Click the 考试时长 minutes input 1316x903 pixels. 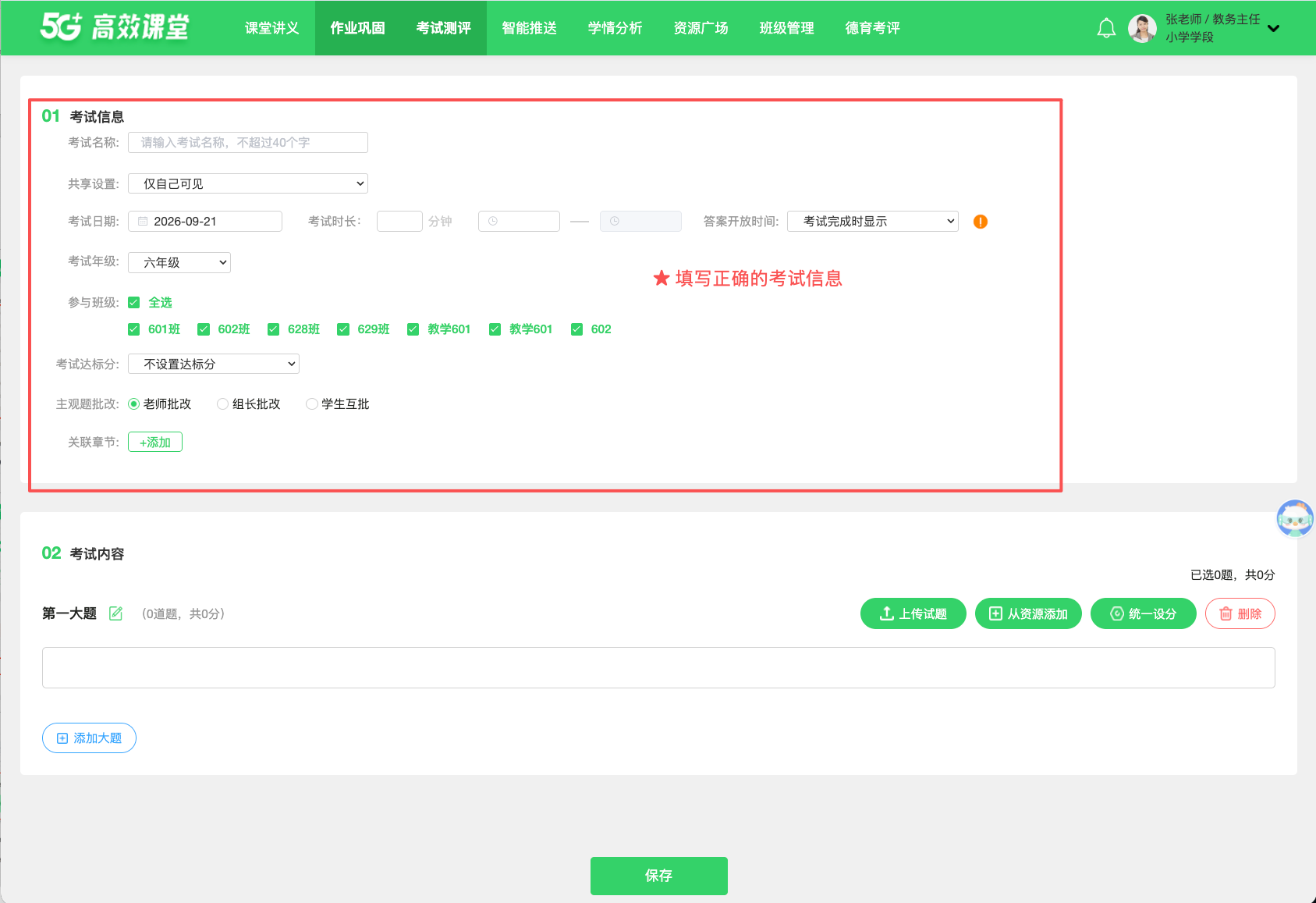399,222
